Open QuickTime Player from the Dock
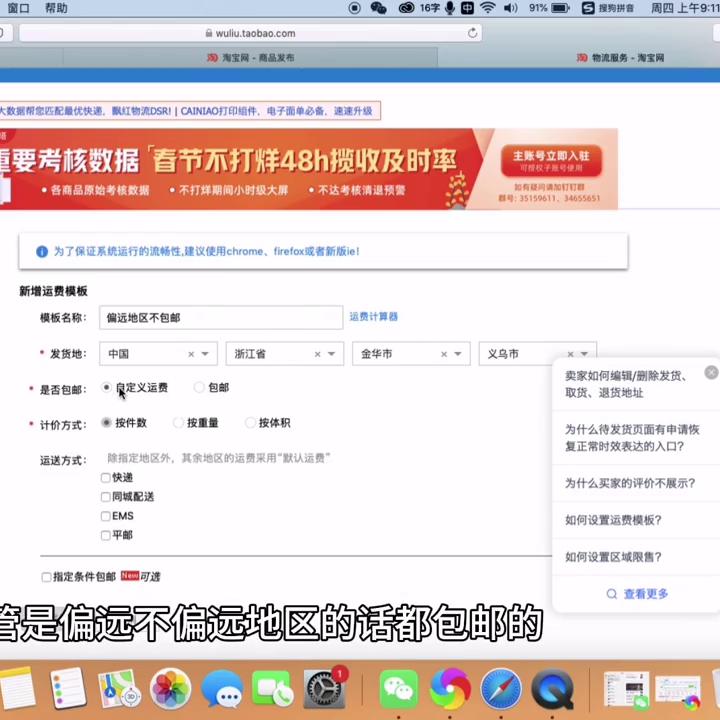This screenshot has height=720, width=720. coord(553,688)
